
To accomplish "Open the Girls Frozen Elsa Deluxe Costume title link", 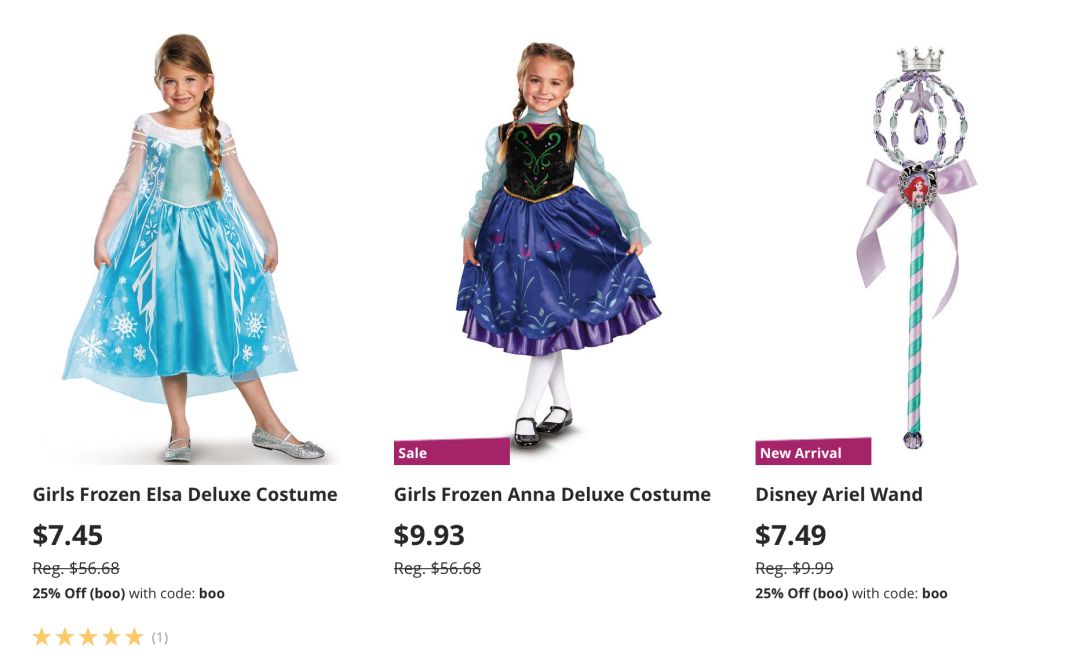I will point(185,494).
